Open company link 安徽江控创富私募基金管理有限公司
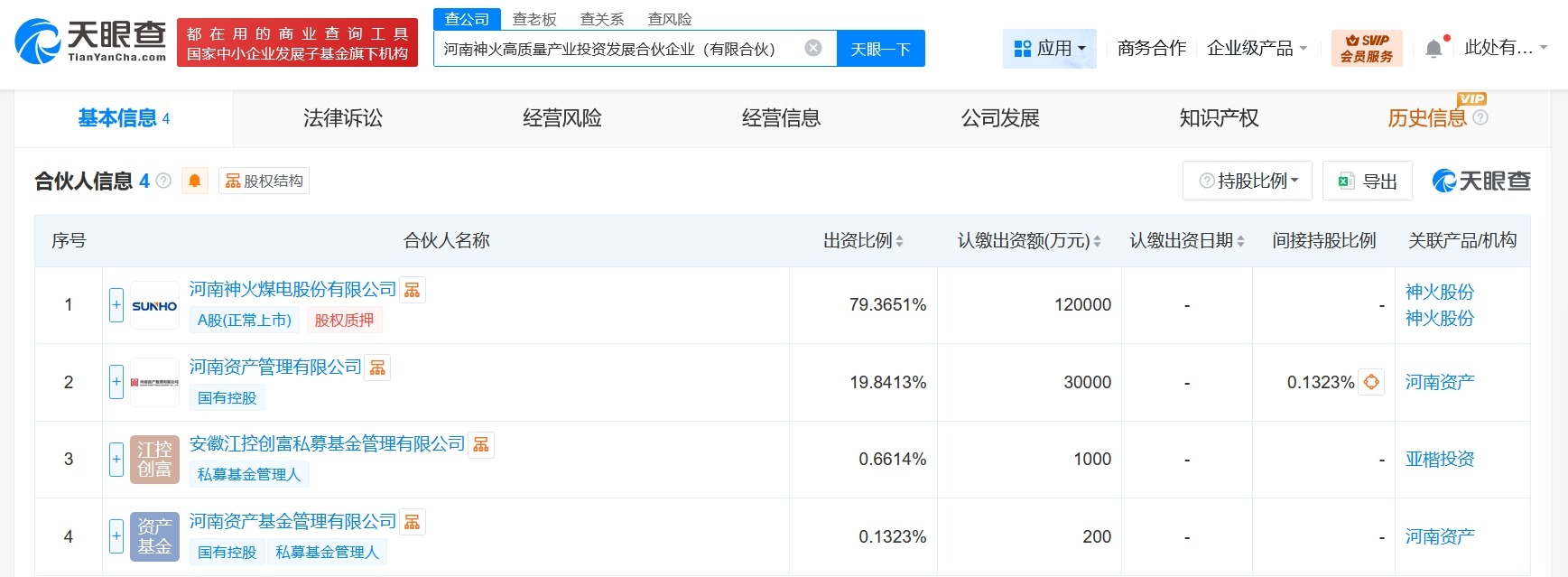Screen dimensions: 1568x577 pyautogui.click(x=327, y=443)
